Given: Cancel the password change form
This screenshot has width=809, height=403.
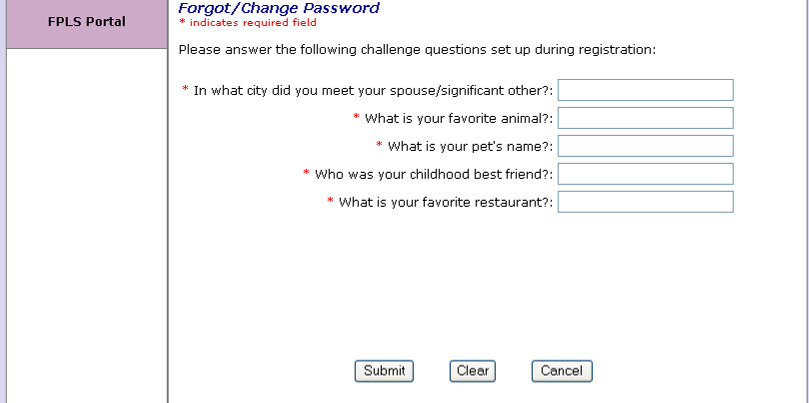Looking at the screenshot, I should point(561,371).
